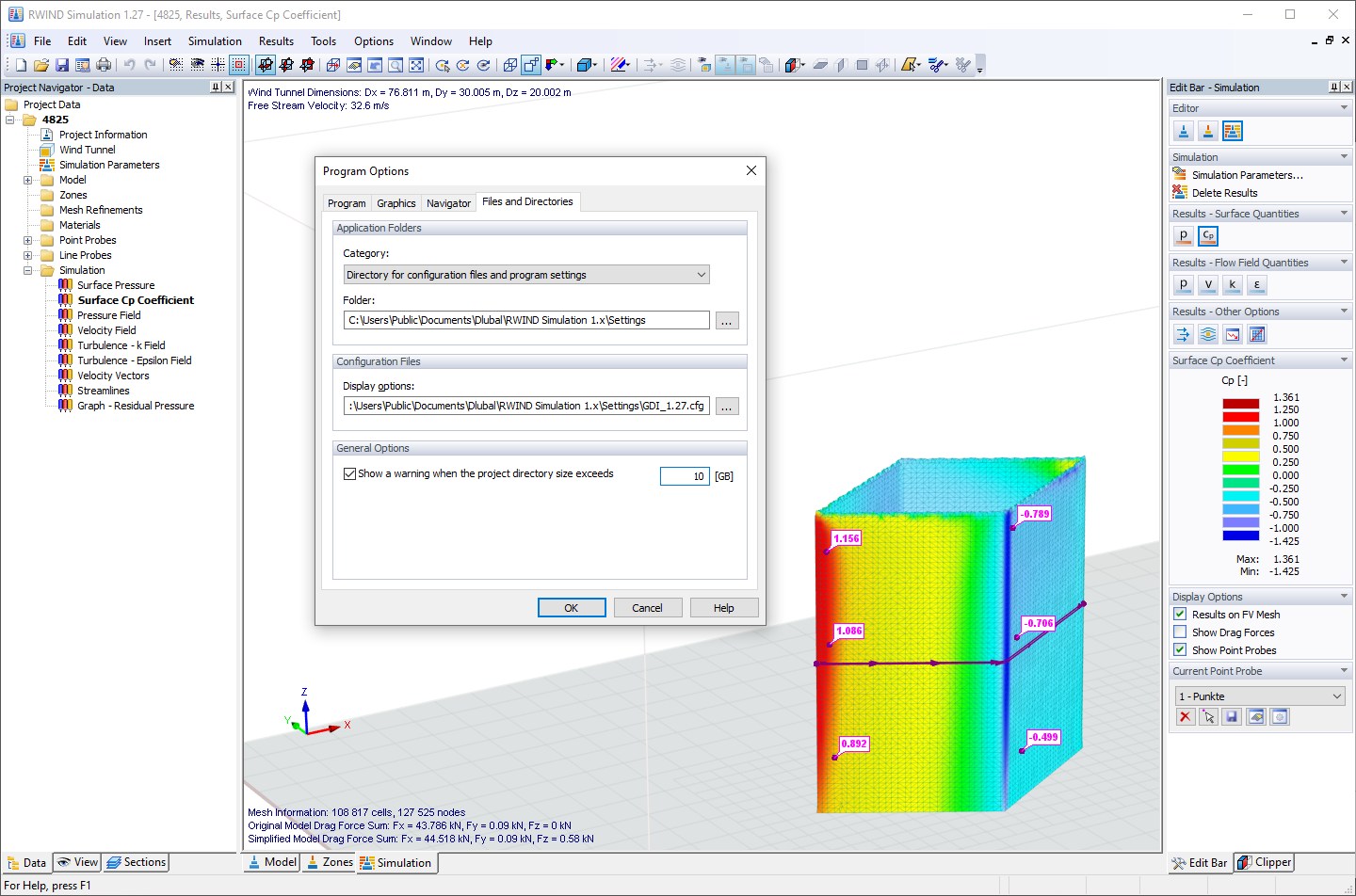This screenshot has height=896, width=1356.
Task: Toggle the project directory size warning checkbox
Action: pos(349,474)
